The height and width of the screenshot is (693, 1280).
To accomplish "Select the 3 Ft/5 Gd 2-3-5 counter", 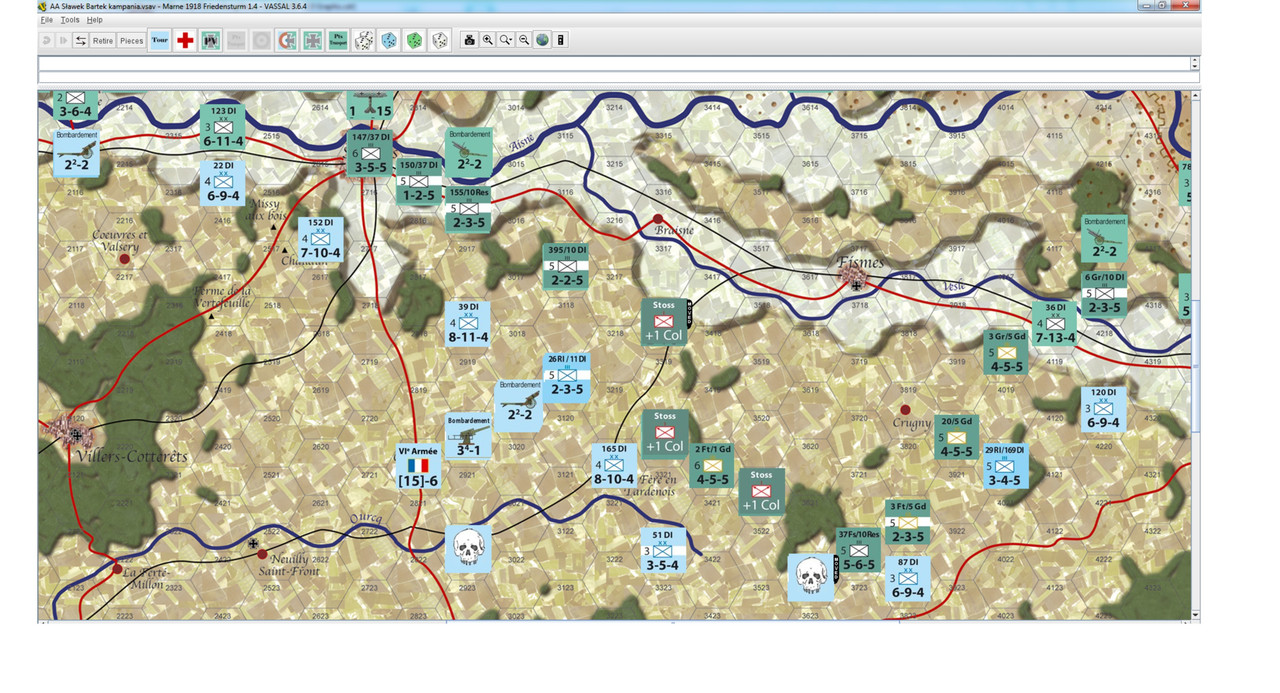I will tap(908, 523).
